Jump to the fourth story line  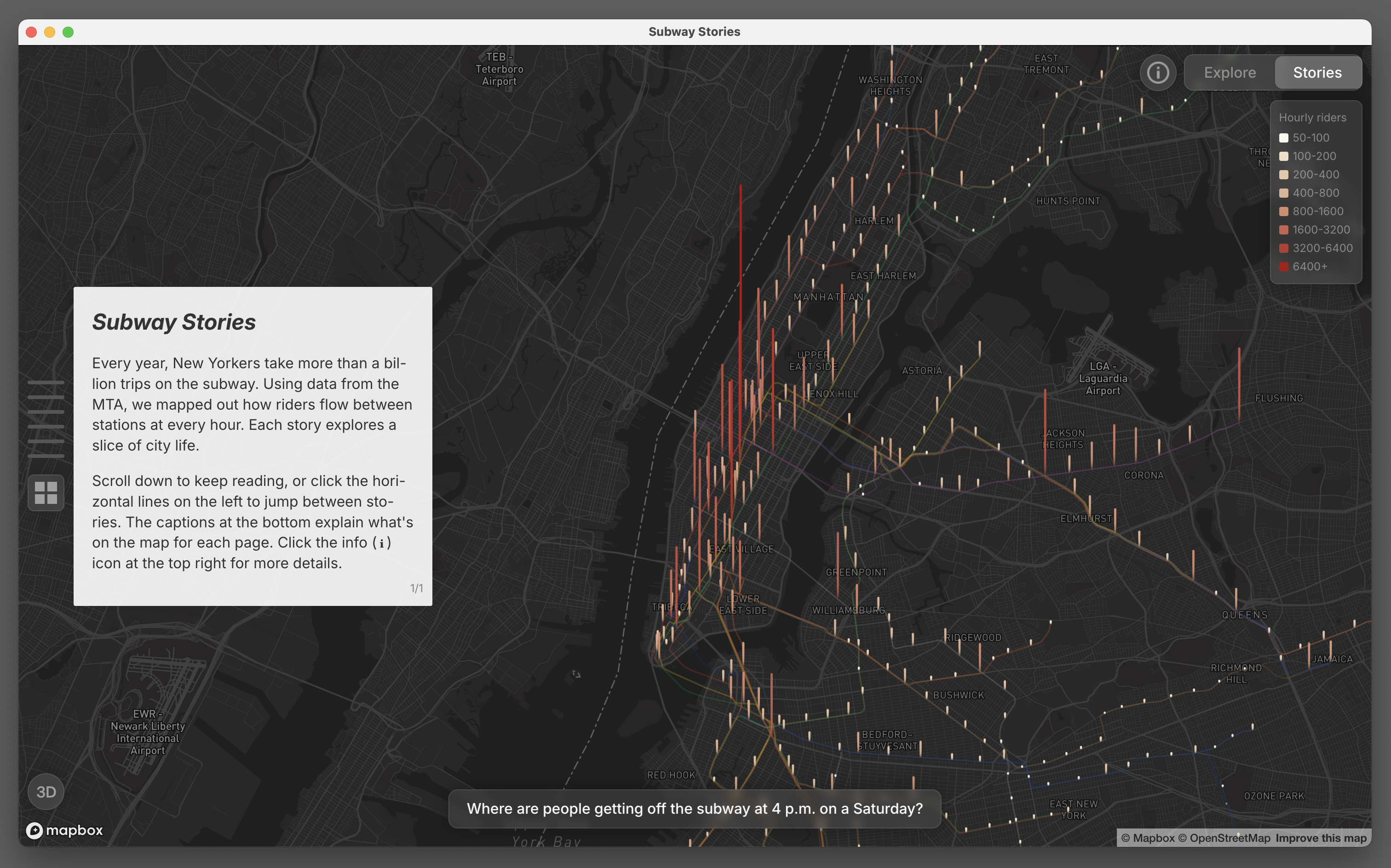click(x=46, y=427)
